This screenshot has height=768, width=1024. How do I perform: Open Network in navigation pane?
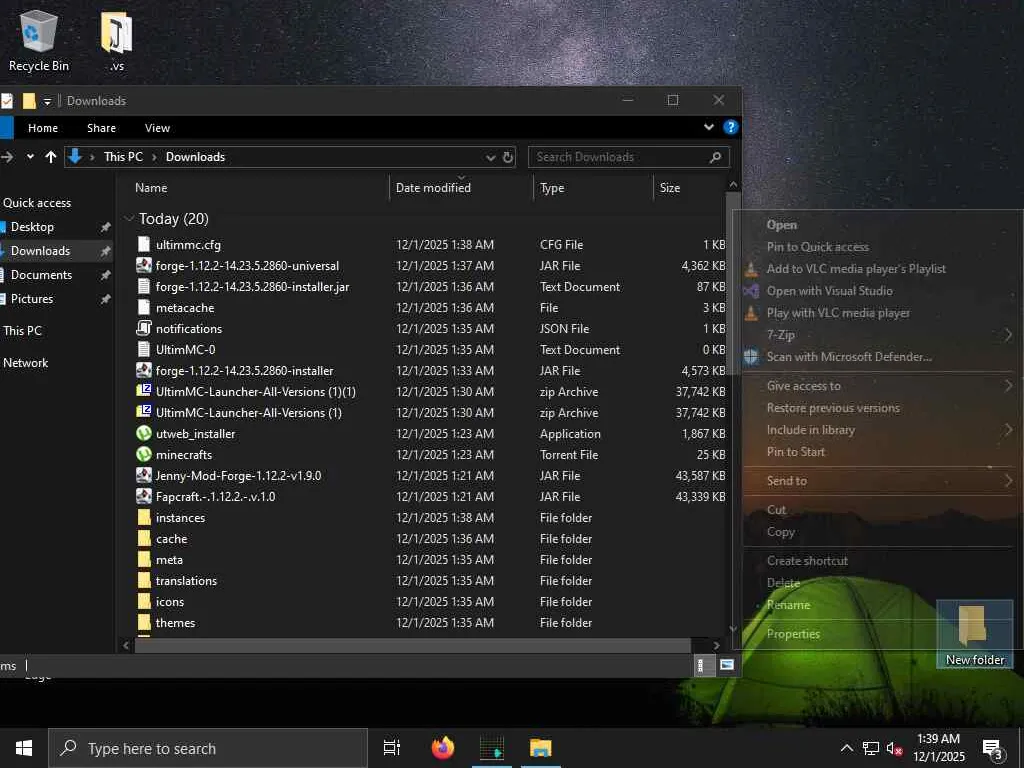click(x=25, y=362)
